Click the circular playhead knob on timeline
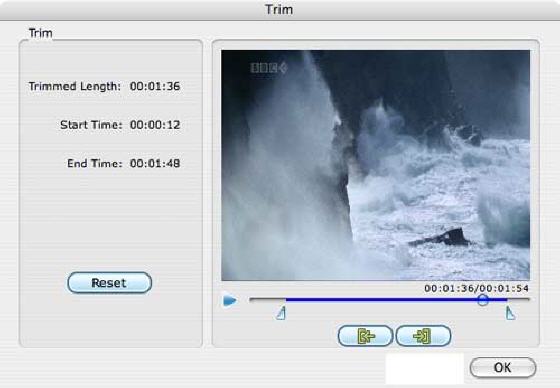Viewport: 560px width, 388px height. click(x=482, y=300)
